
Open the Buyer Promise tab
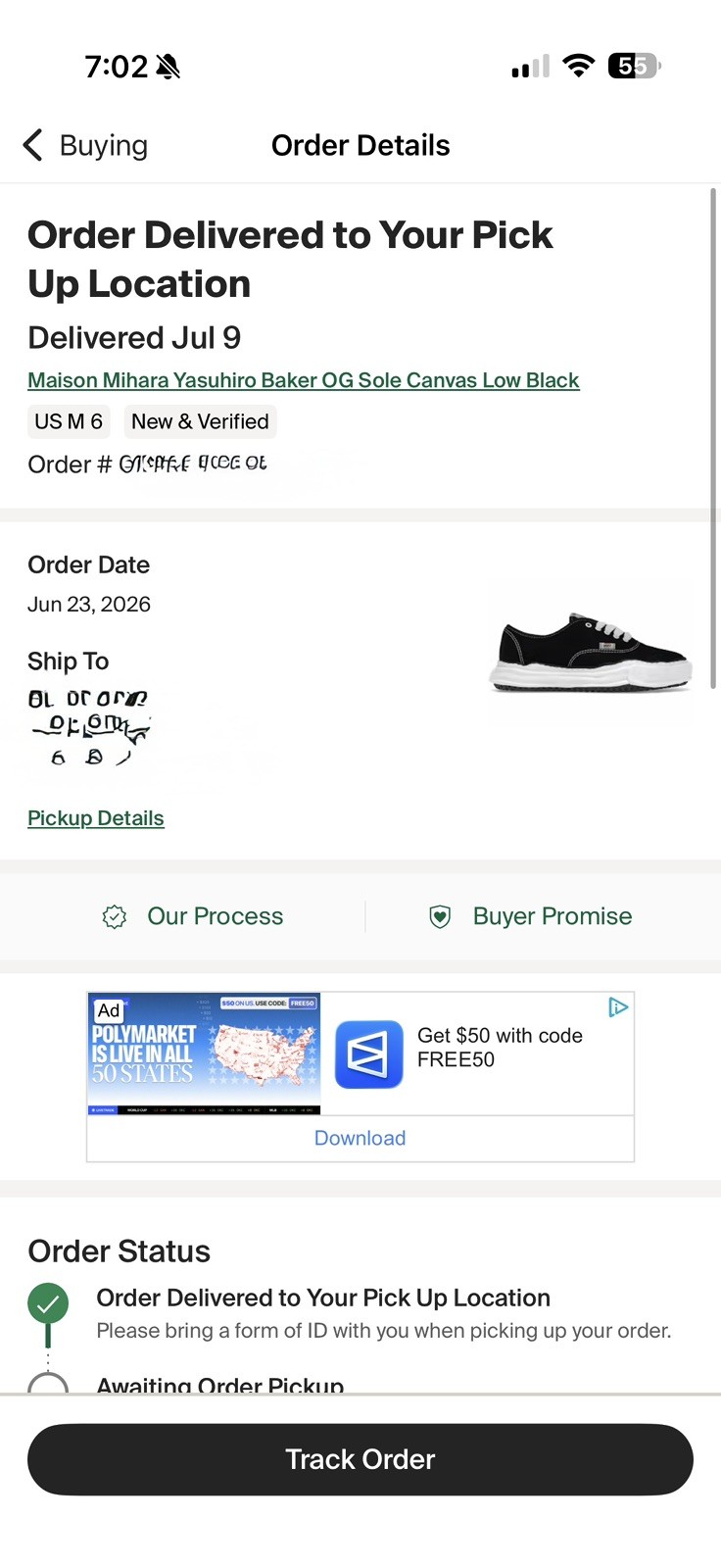pos(530,916)
